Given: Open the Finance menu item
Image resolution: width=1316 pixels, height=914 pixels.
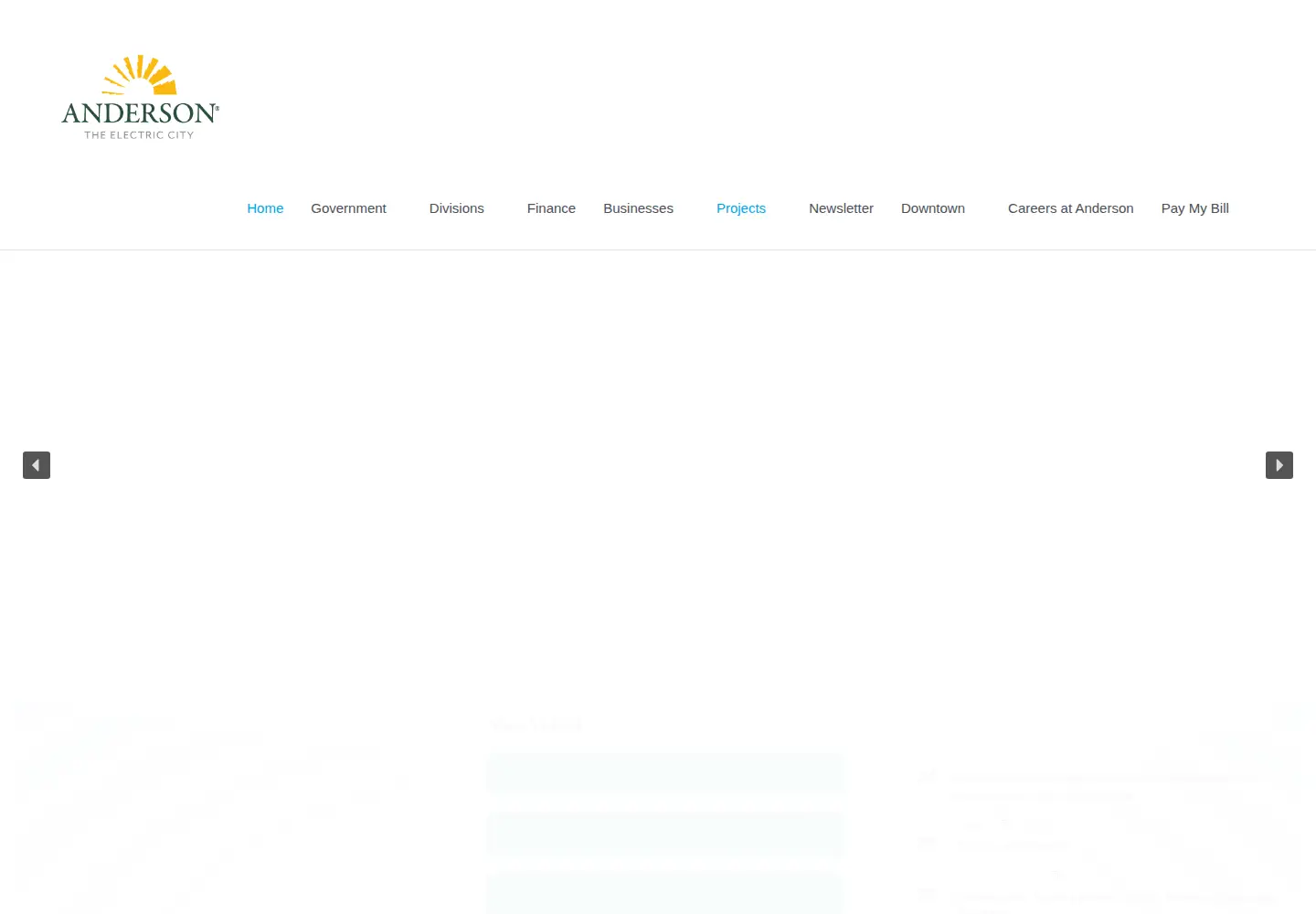Looking at the screenshot, I should pos(551,208).
